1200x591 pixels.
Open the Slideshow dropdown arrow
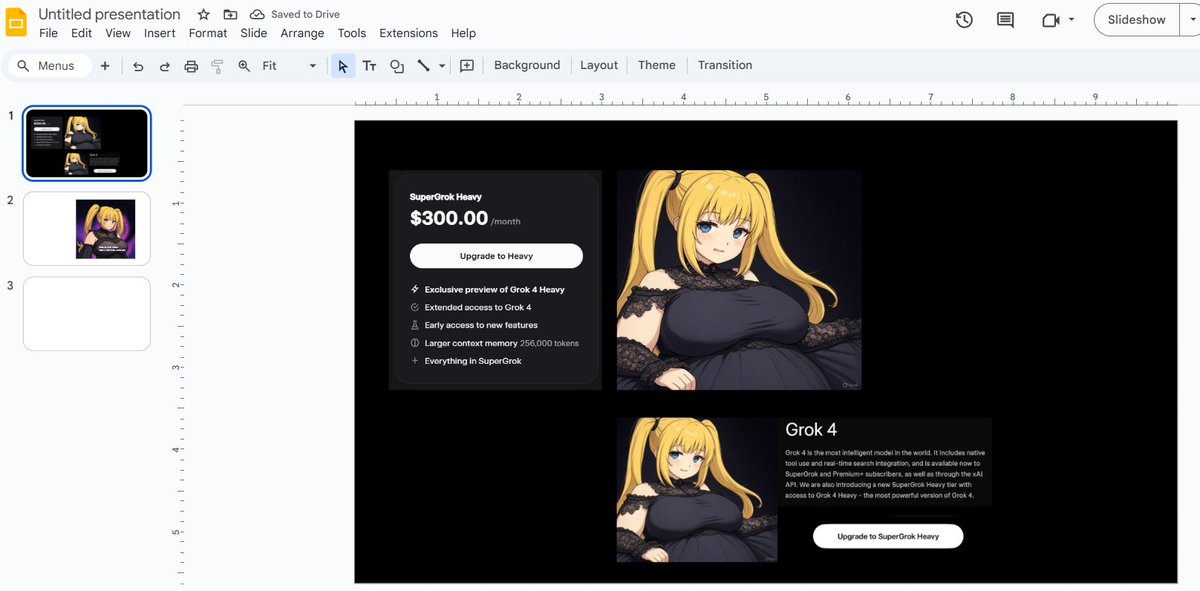point(1192,19)
